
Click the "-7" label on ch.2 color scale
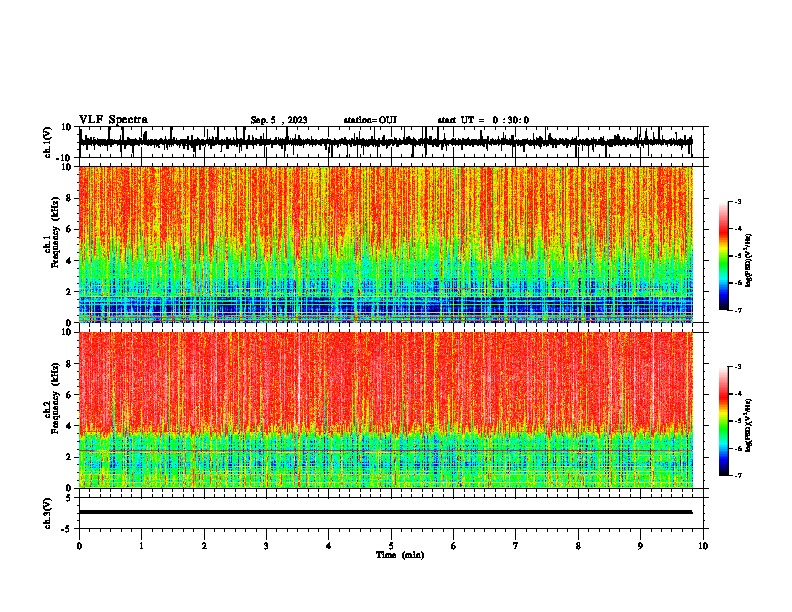click(x=737, y=475)
